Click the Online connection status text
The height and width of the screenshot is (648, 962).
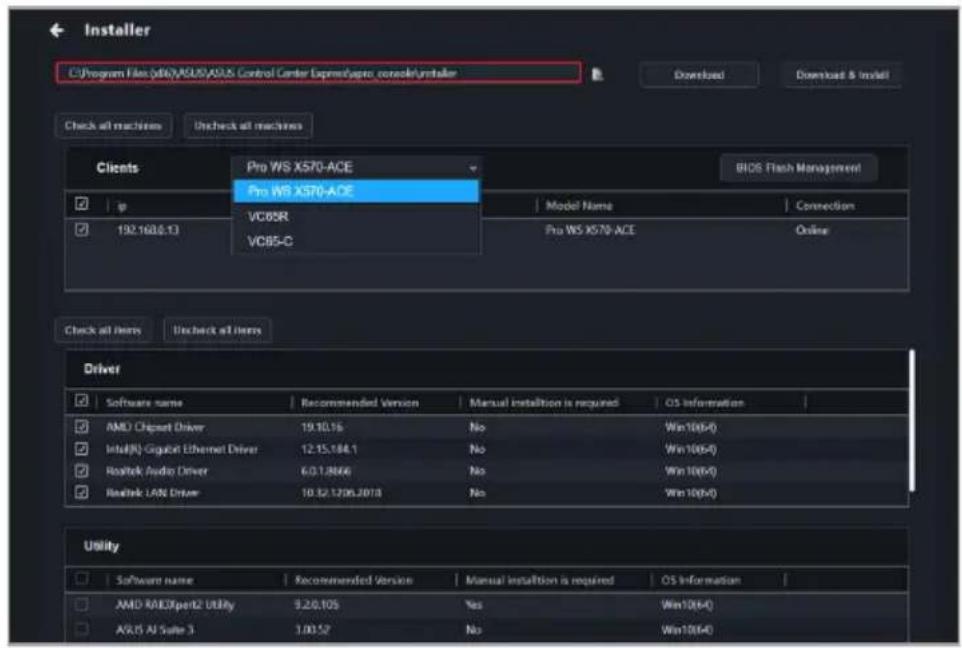pos(812,230)
